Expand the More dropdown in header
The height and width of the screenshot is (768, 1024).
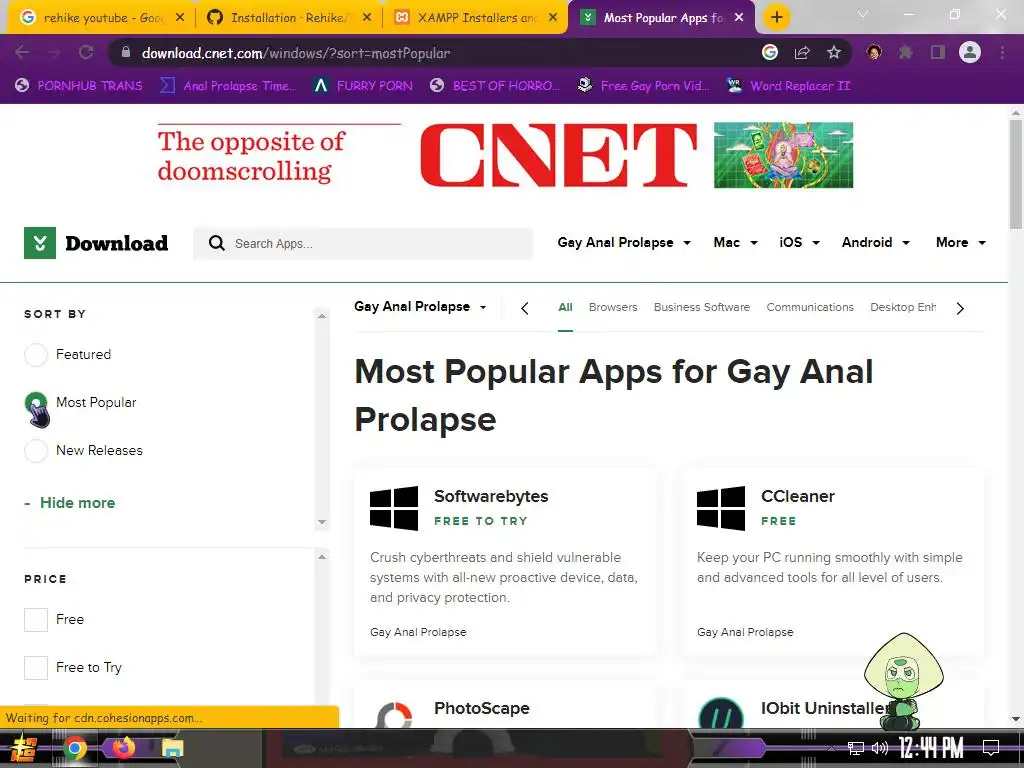tap(961, 242)
